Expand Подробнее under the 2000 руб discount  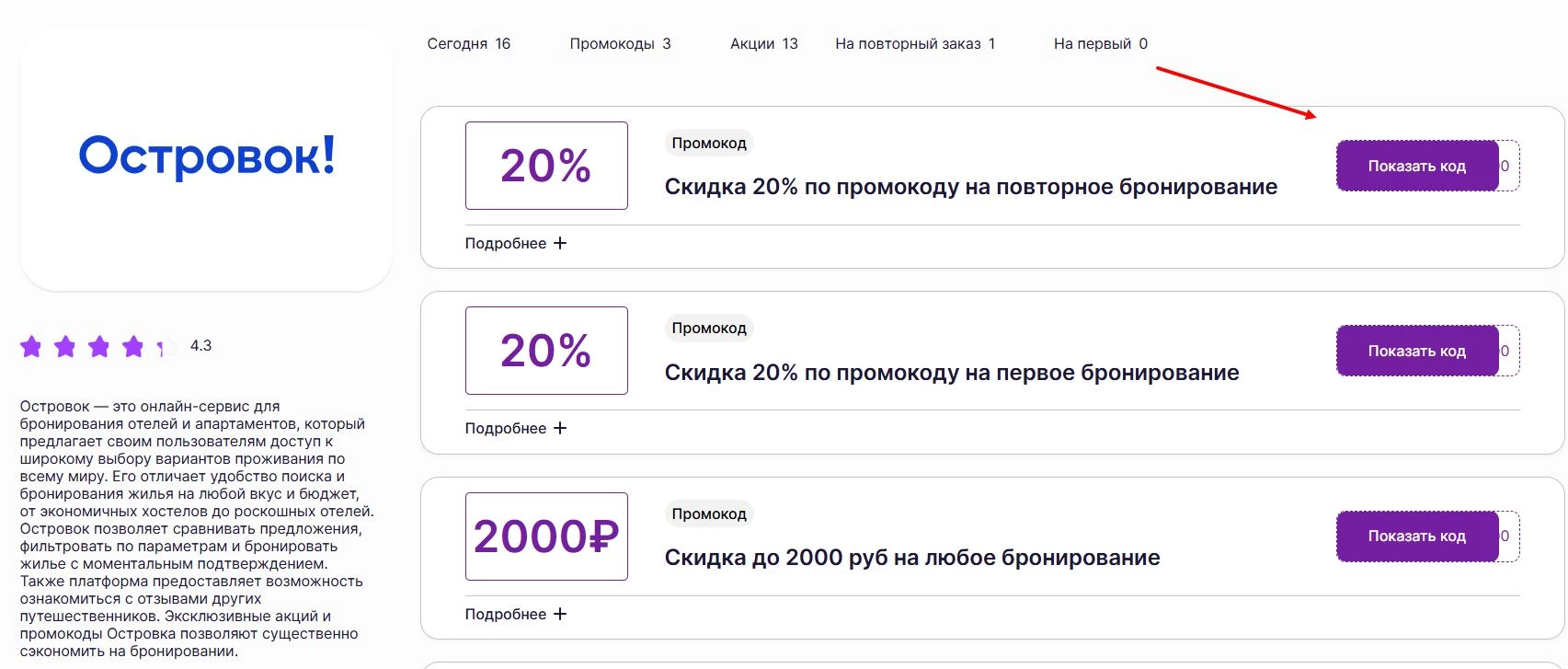[x=515, y=614]
